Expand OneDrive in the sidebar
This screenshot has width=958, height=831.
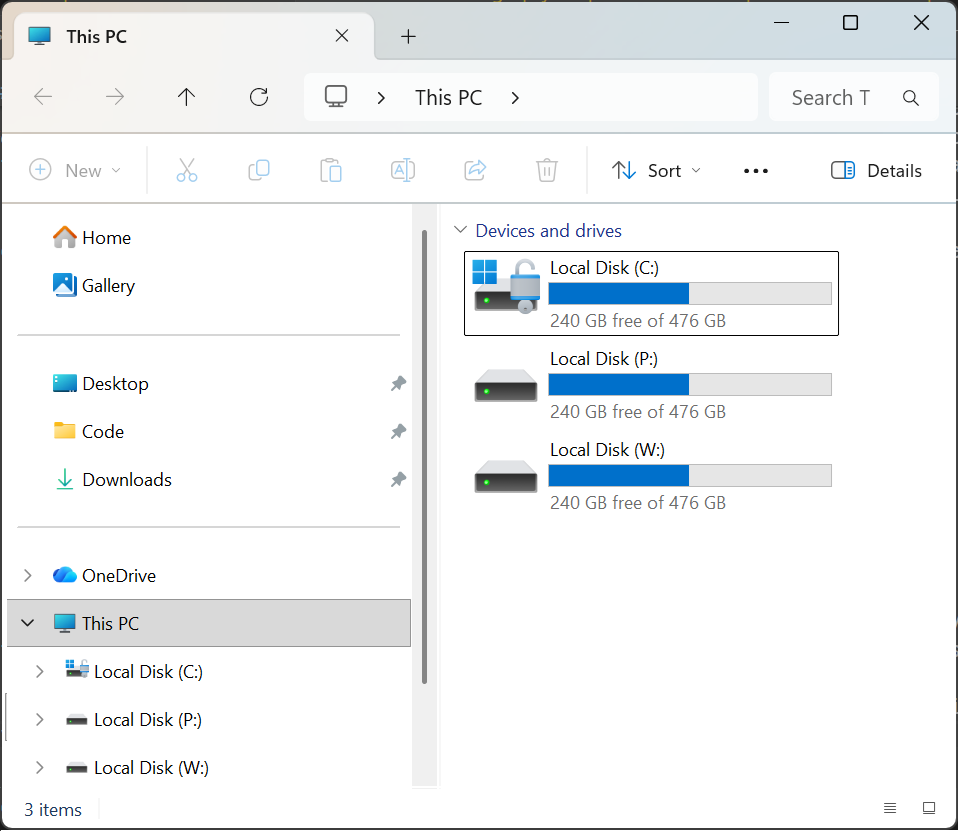click(27, 575)
